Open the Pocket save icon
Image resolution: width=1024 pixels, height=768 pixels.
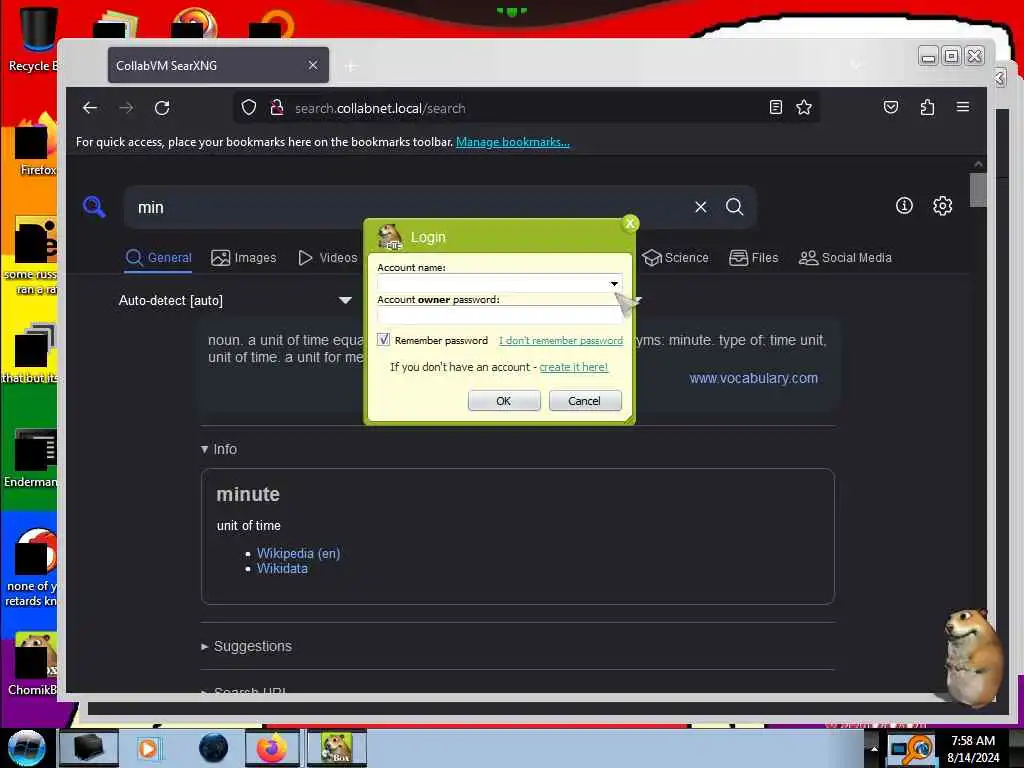(x=891, y=107)
